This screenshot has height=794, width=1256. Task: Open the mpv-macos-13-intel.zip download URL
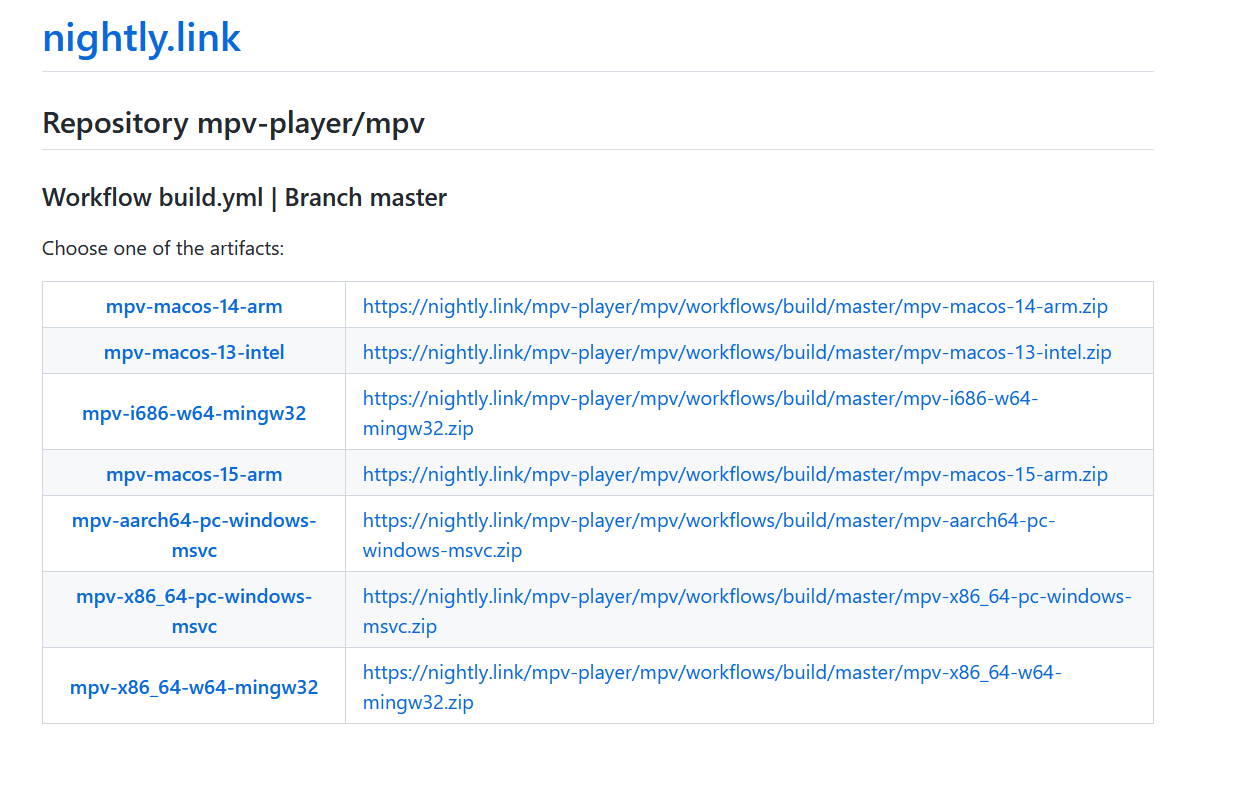(x=737, y=352)
